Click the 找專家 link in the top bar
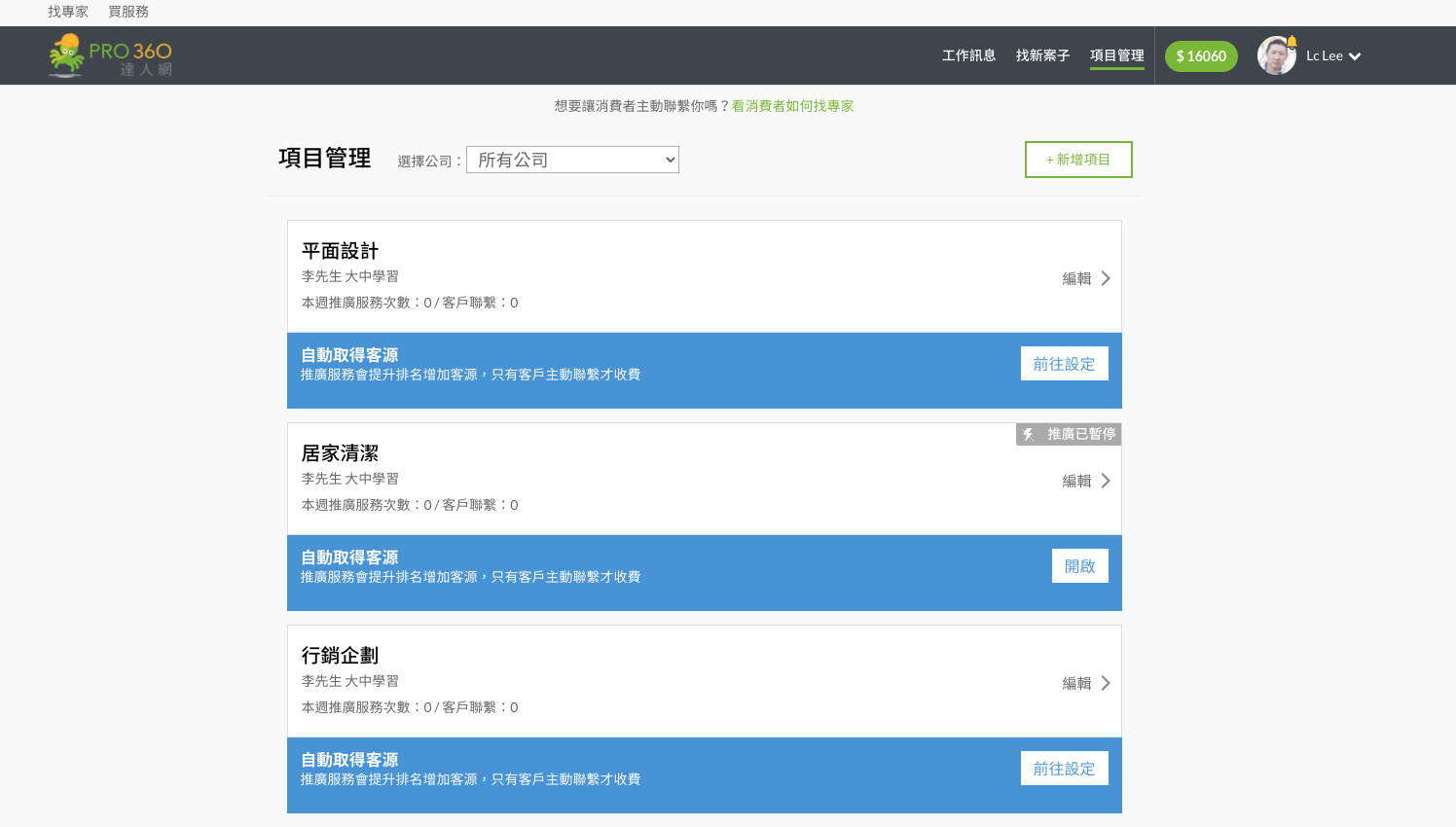Screen dimensions: 1456x827 68,12
